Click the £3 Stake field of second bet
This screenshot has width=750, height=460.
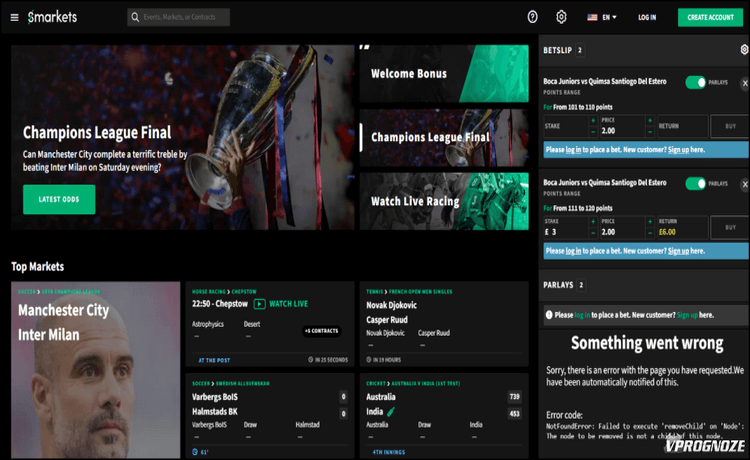(x=566, y=228)
